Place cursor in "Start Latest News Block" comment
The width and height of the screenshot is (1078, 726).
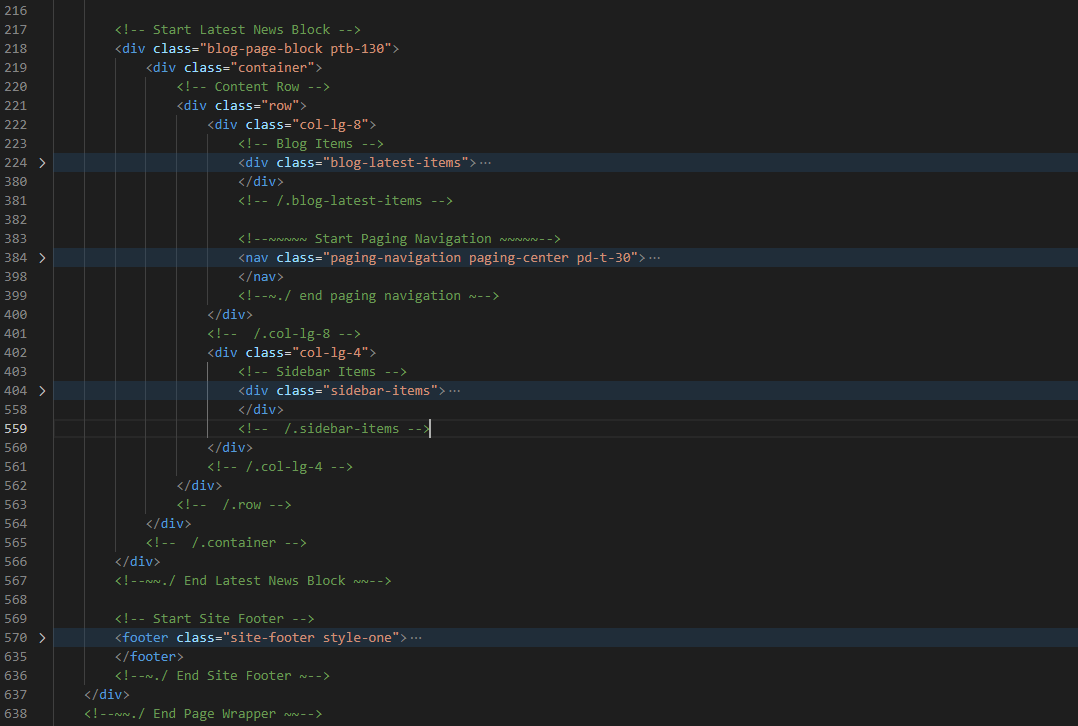pyautogui.click(x=237, y=30)
